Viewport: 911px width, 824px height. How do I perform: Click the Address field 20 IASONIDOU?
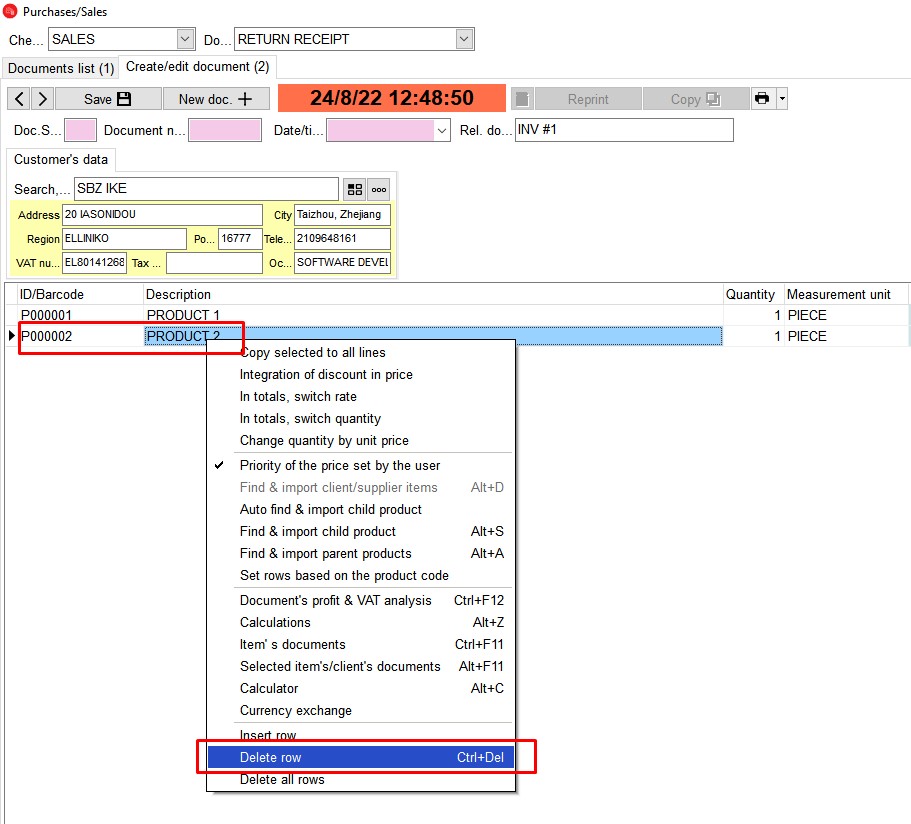162,214
